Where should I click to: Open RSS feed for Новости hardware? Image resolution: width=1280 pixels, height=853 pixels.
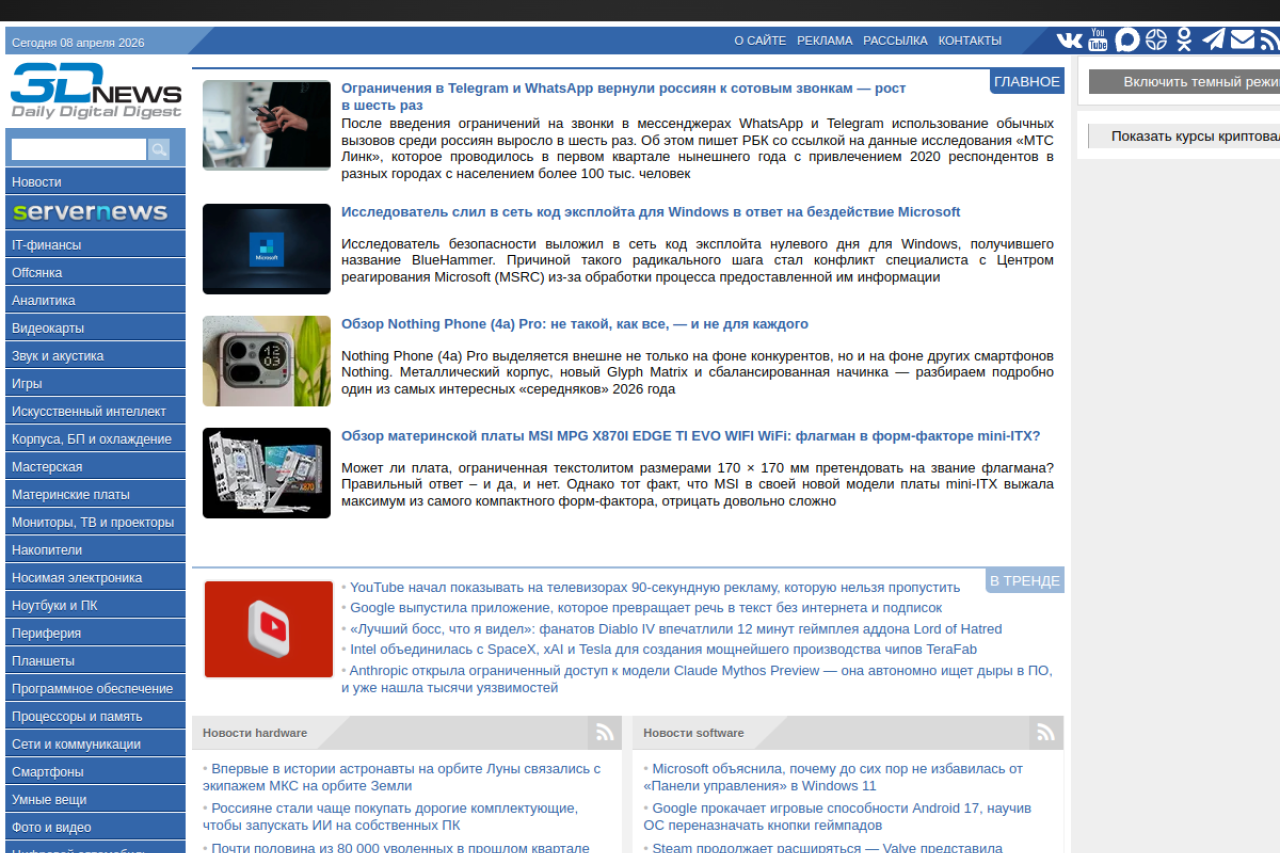coord(604,733)
